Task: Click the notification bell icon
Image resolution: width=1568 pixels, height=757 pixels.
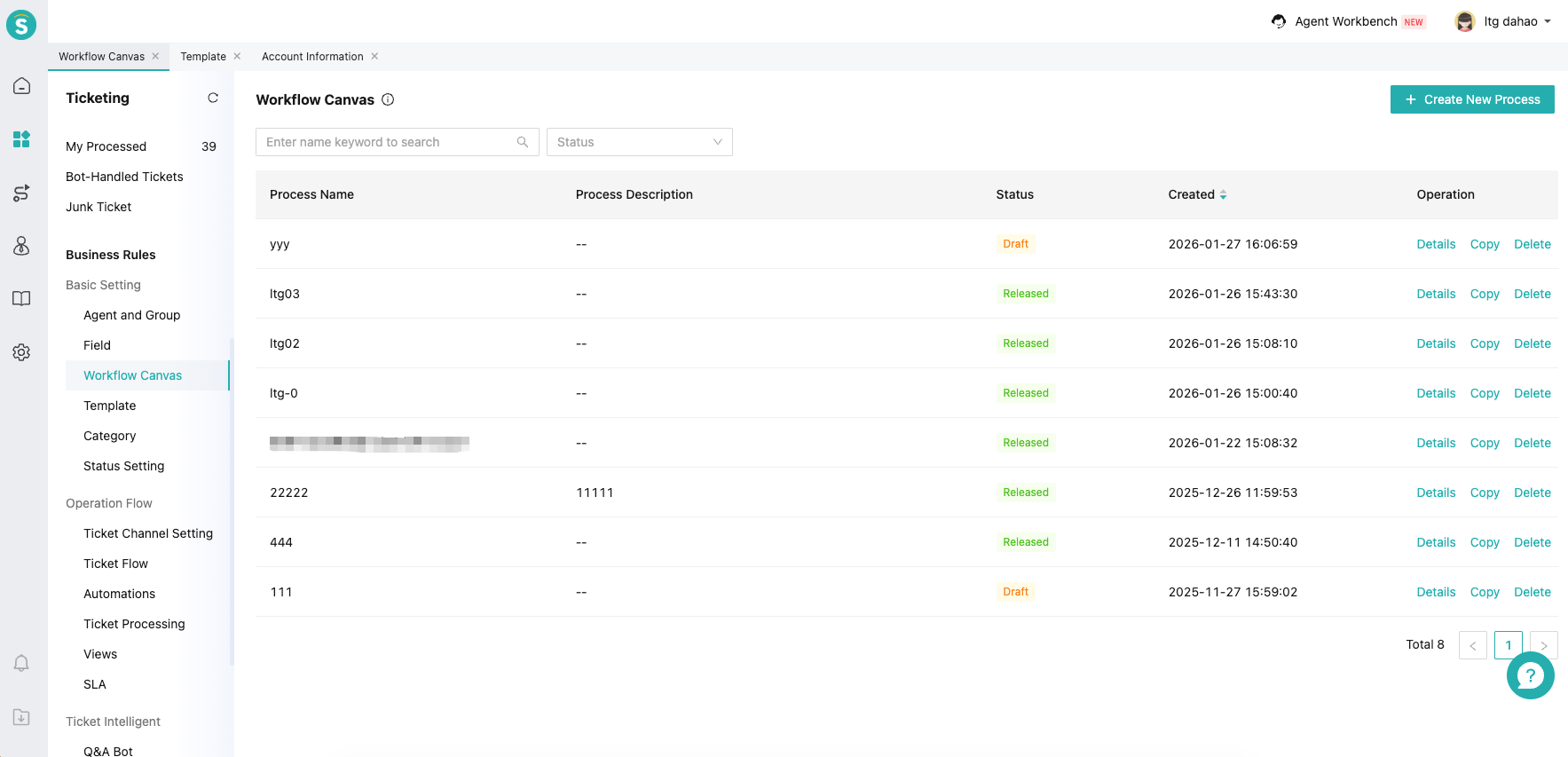Action: coord(21,663)
